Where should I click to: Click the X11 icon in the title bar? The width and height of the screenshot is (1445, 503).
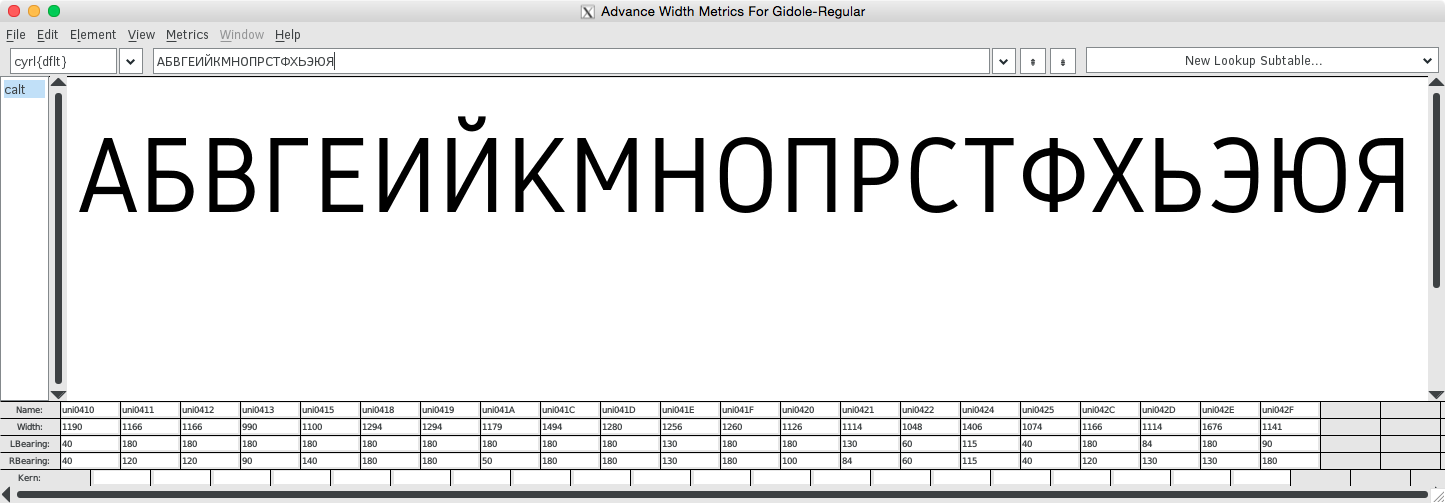[x=588, y=11]
